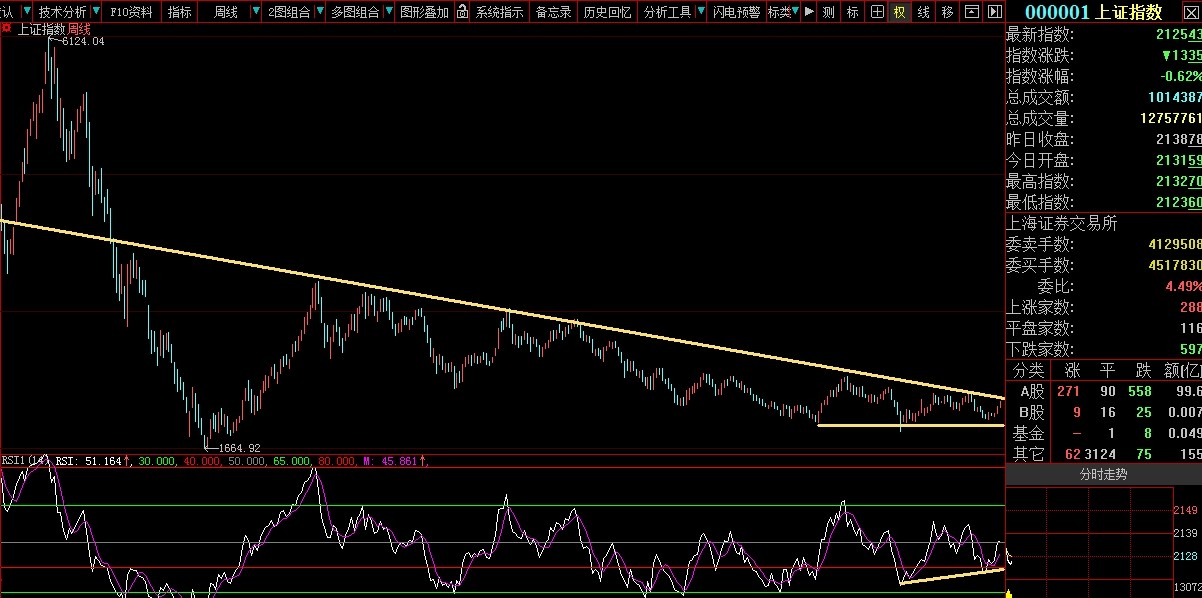The height and width of the screenshot is (598, 1202).
Task: Click the window layout icon in toolbar
Action: (970, 12)
